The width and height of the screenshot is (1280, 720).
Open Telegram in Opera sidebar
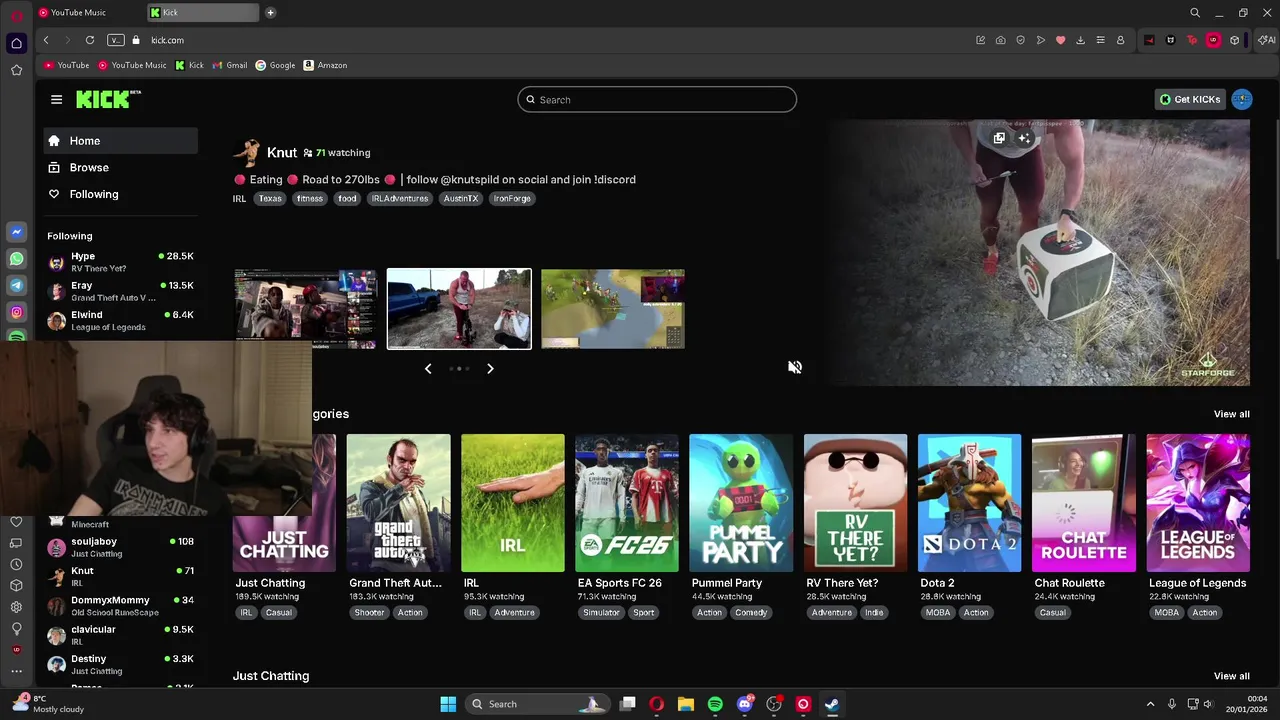point(16,286)
